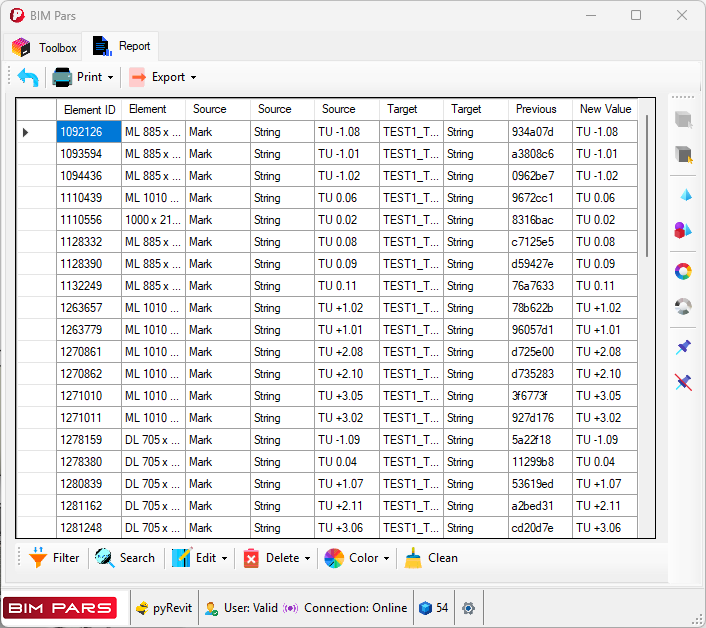This screenshot has width=706, height=628.
Task: Open the Edit dropdown arrow
Action: coord(224,559)
